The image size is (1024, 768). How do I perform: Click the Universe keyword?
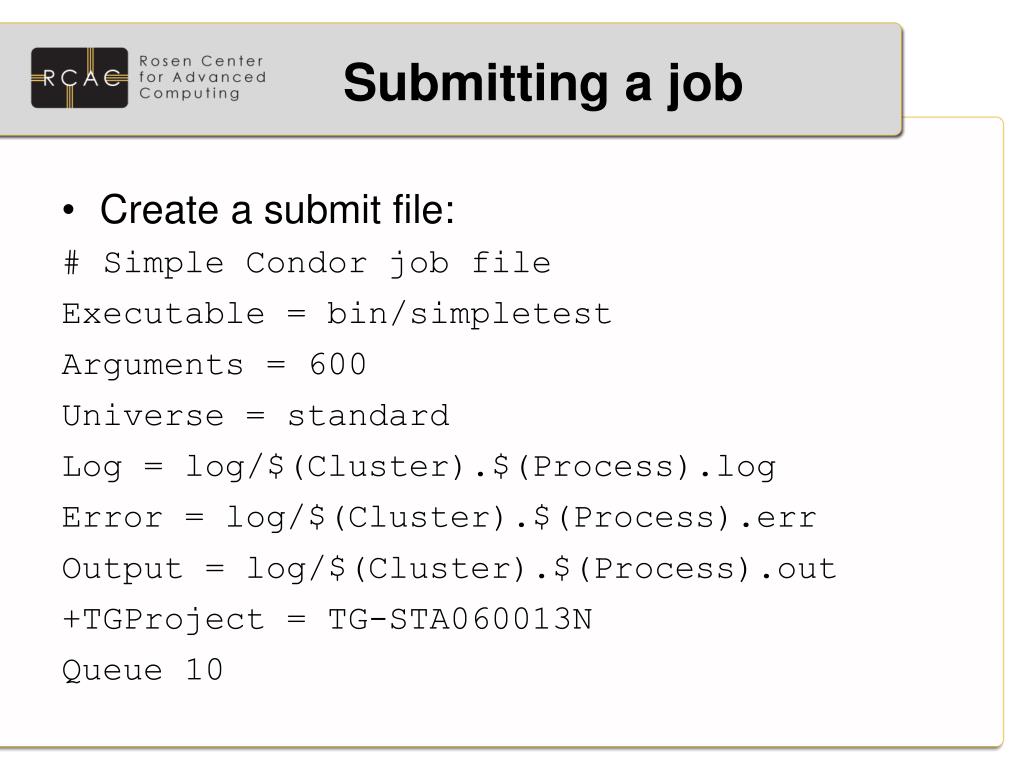pyautogui.click(x=143, y=416)
